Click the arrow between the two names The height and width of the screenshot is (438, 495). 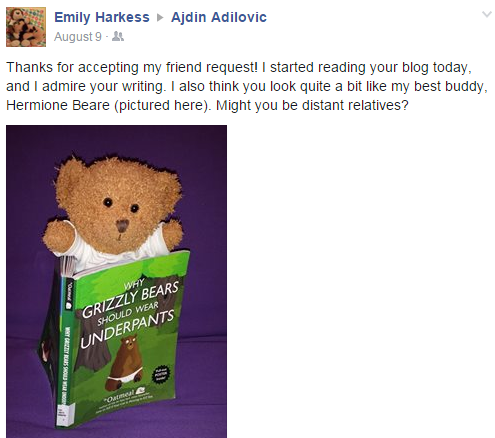[160, 17]
